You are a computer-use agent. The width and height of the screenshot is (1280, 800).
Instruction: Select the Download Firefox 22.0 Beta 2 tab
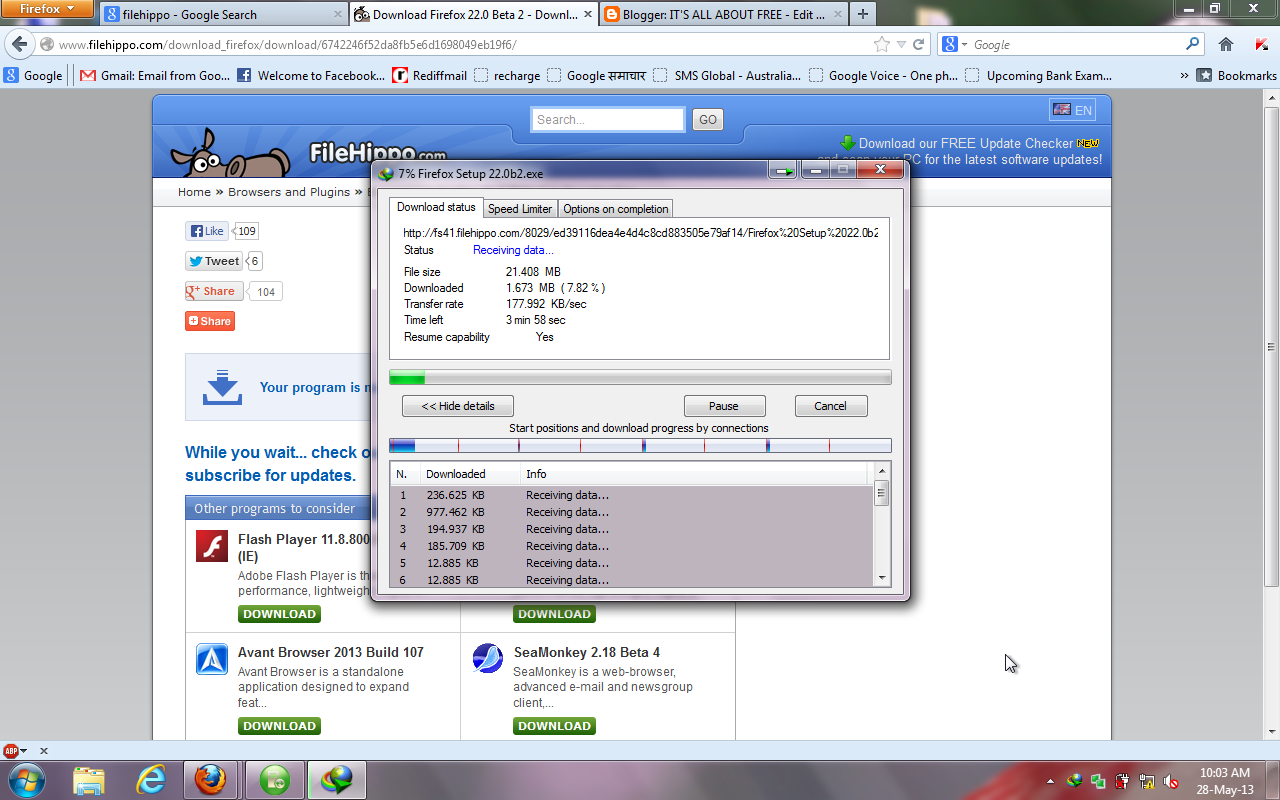[473, 14]
